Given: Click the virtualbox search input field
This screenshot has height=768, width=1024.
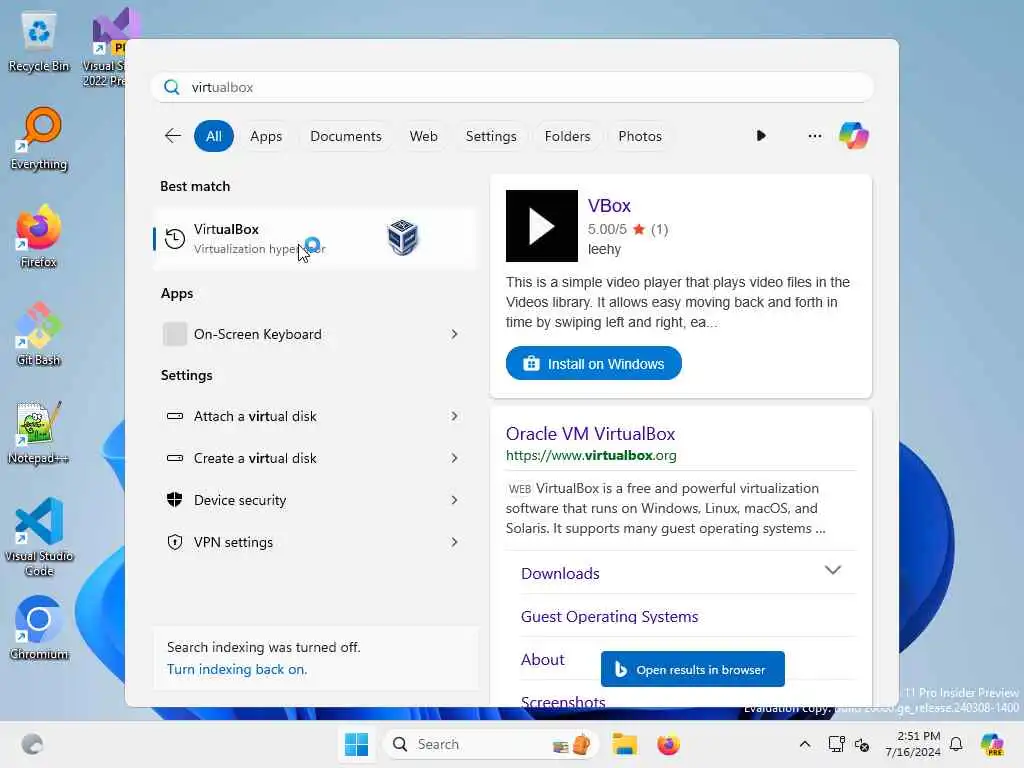Looking at the screenshot, I should pos(512,87).
